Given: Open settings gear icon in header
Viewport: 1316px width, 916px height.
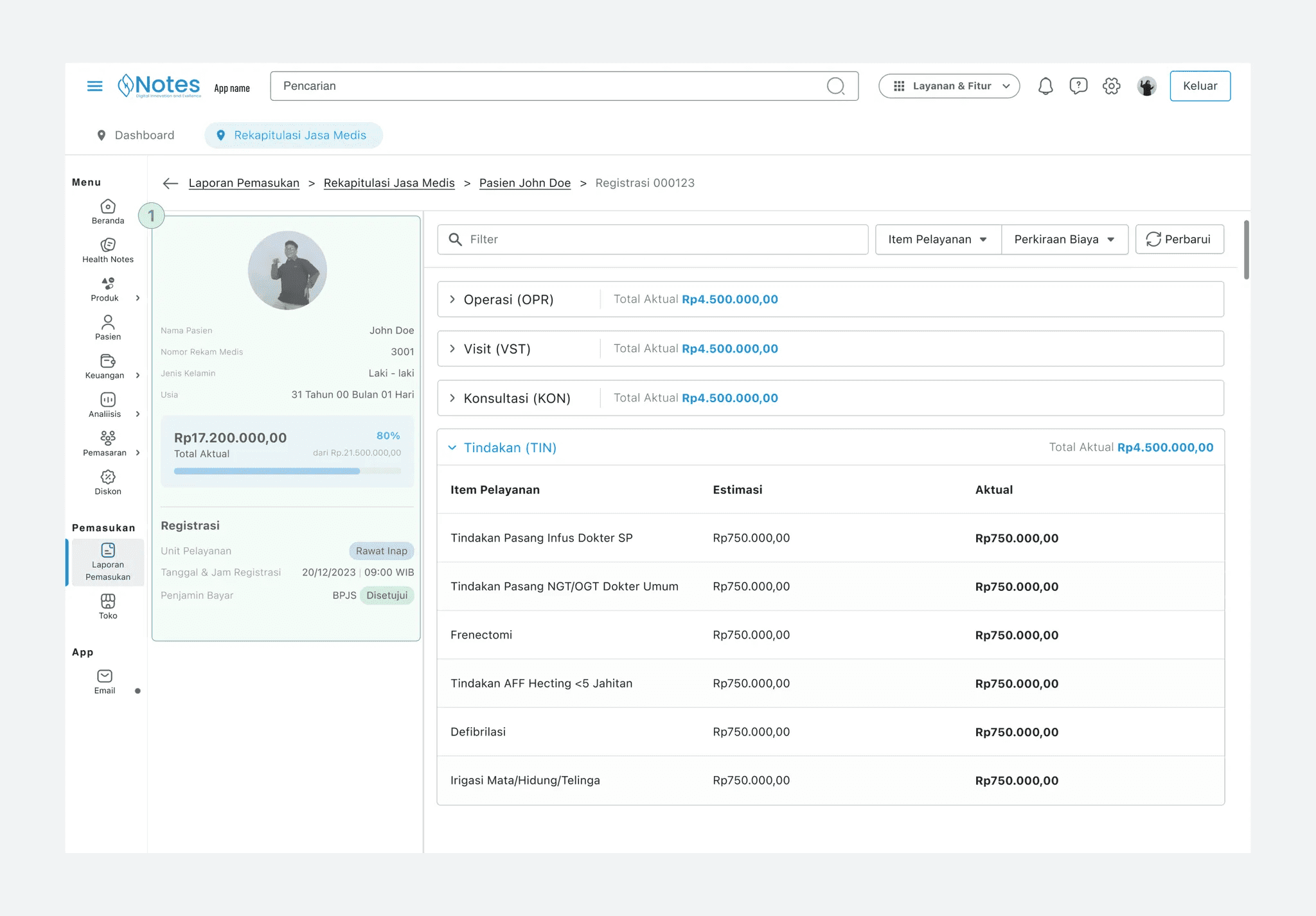Looking at the screenshot, I should pos(1111,86).
